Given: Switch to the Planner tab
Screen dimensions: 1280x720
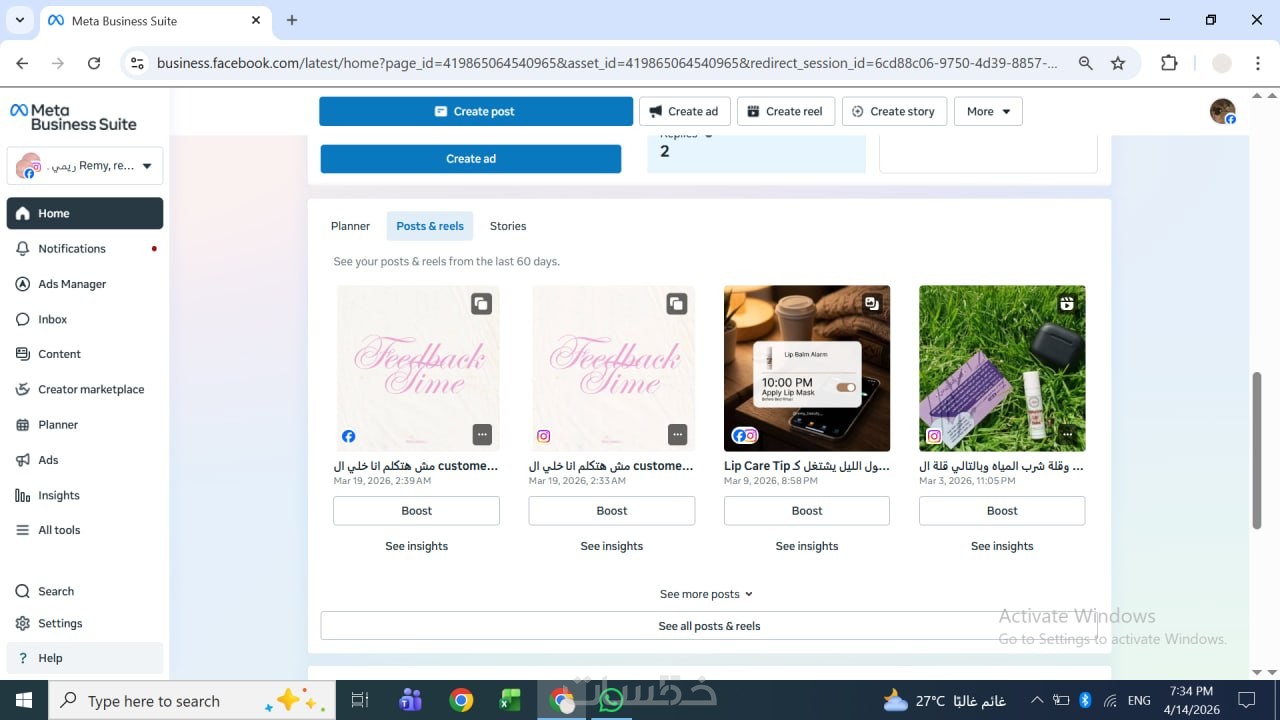Looking at the screenshot, I should click(x=350, y=226).
